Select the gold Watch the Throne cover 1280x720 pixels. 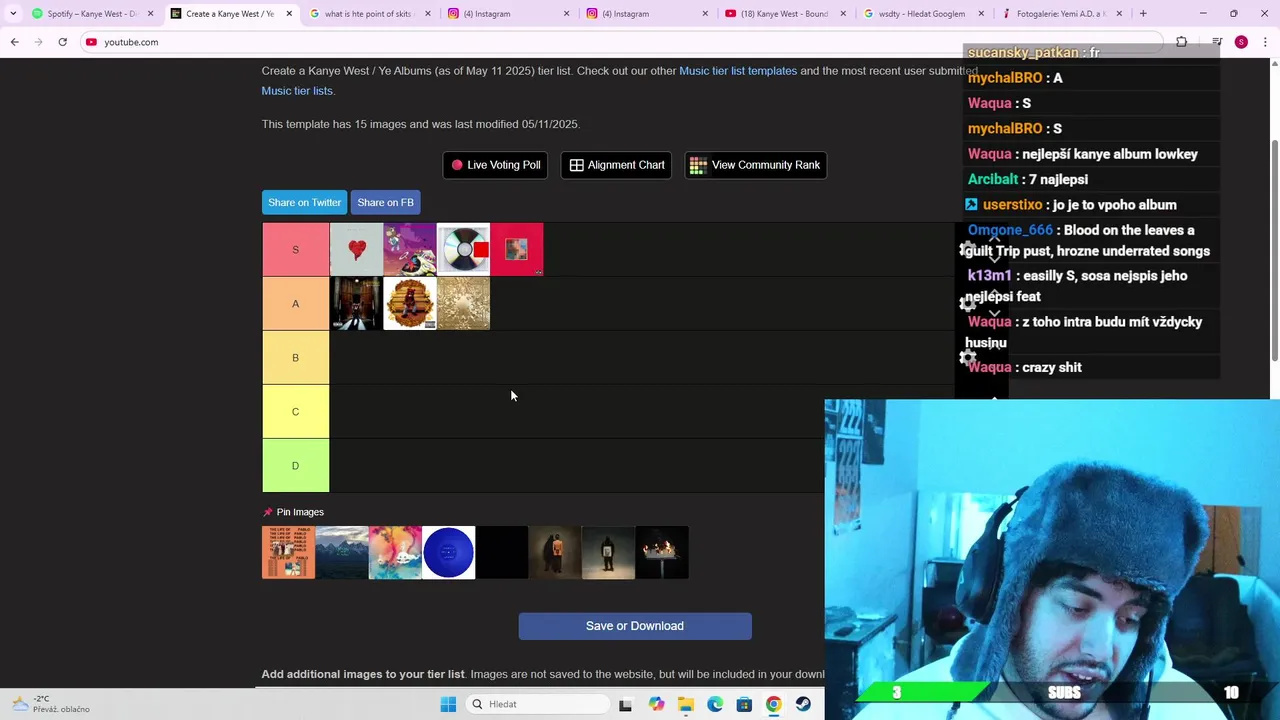click(463, 303)
